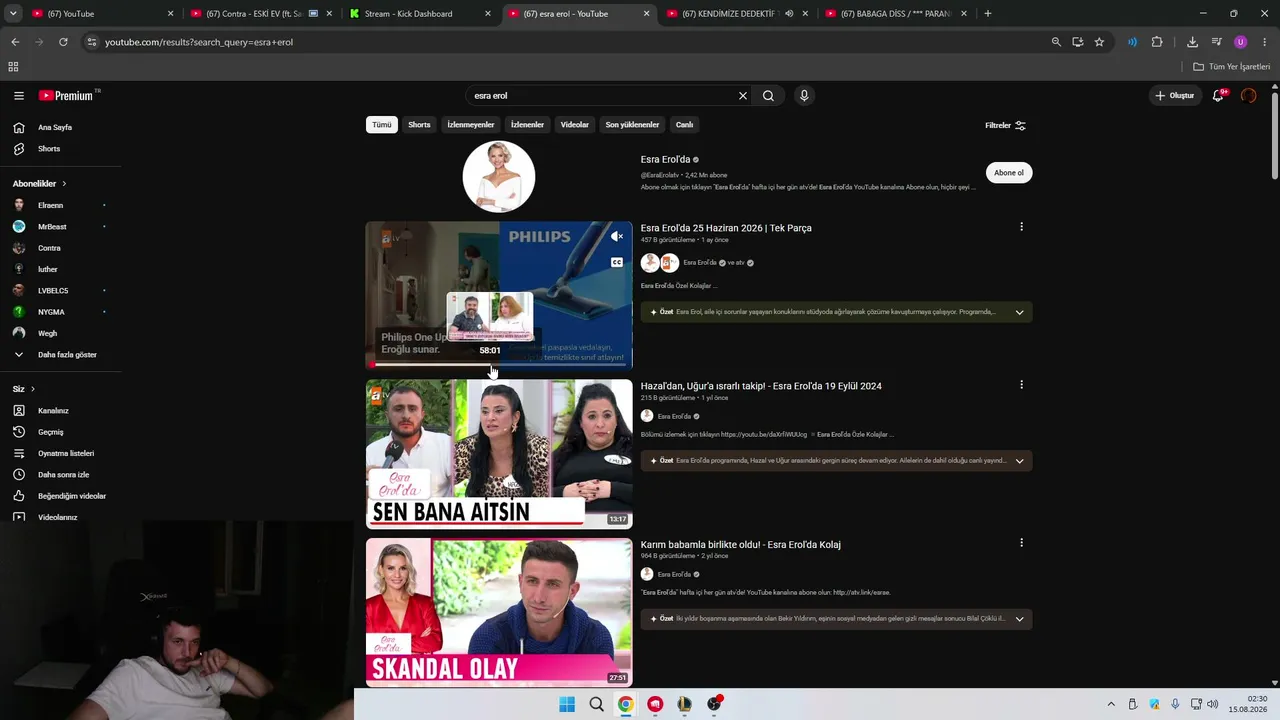Open more options for the Karım babamla video
1280x720 pixels.
1021,543
